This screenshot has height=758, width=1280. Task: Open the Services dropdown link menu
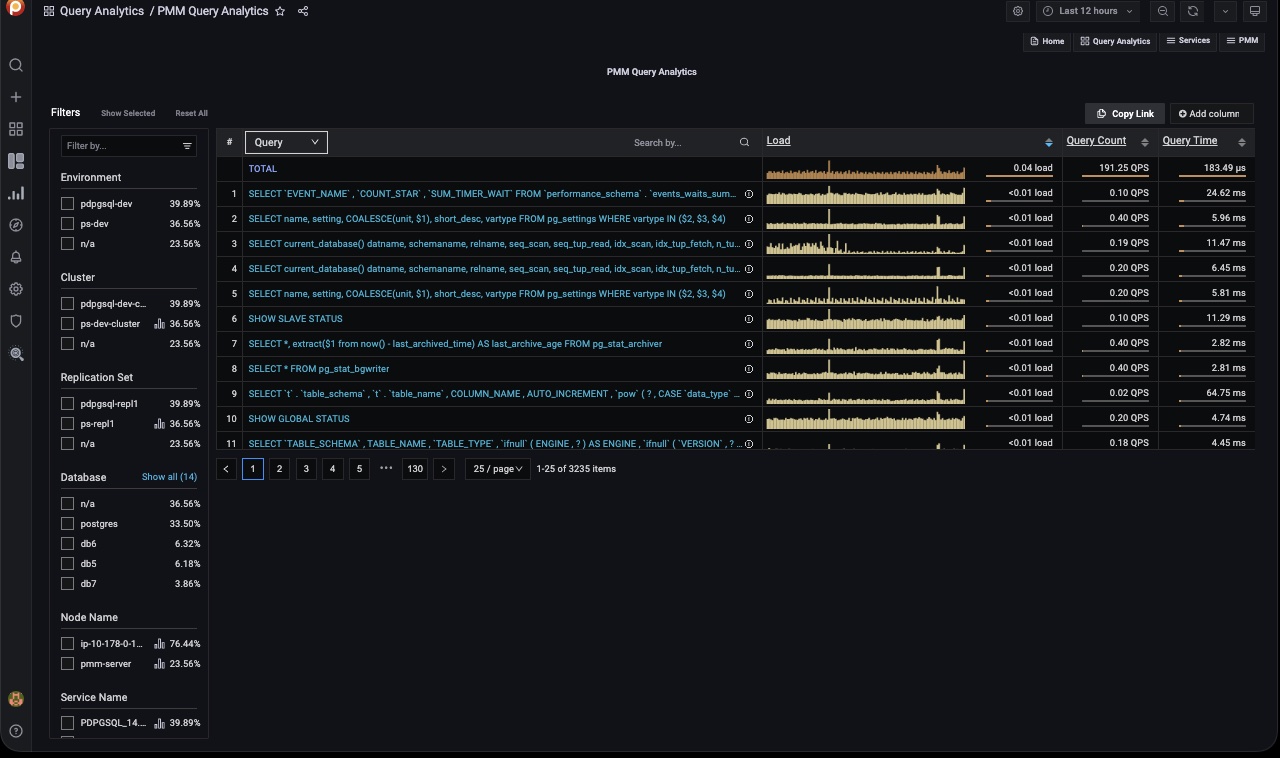point(1188,41)
